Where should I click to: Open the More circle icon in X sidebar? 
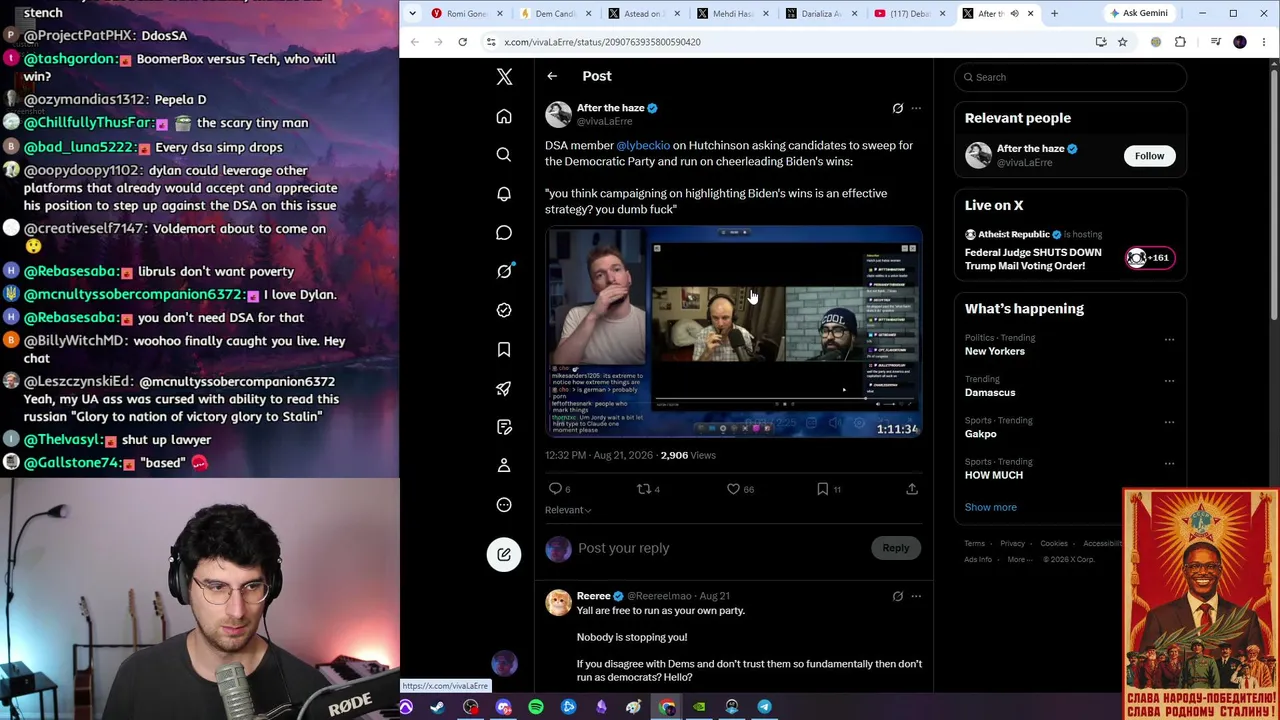click(x=504, y=504)
